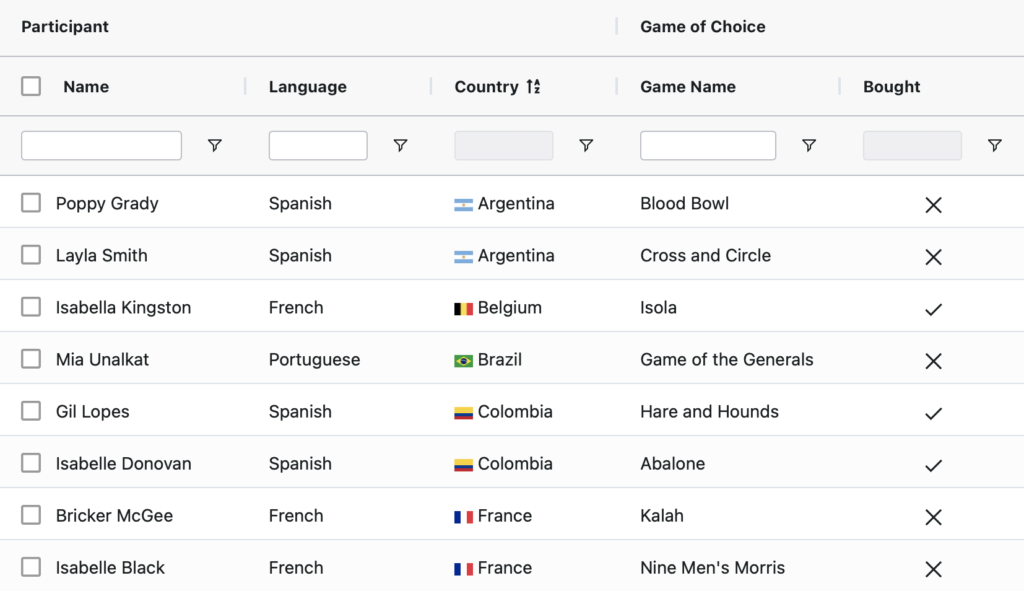Click the X mark in Blood Bowl row
The image size is (1024, 591).
pos(933,205)
